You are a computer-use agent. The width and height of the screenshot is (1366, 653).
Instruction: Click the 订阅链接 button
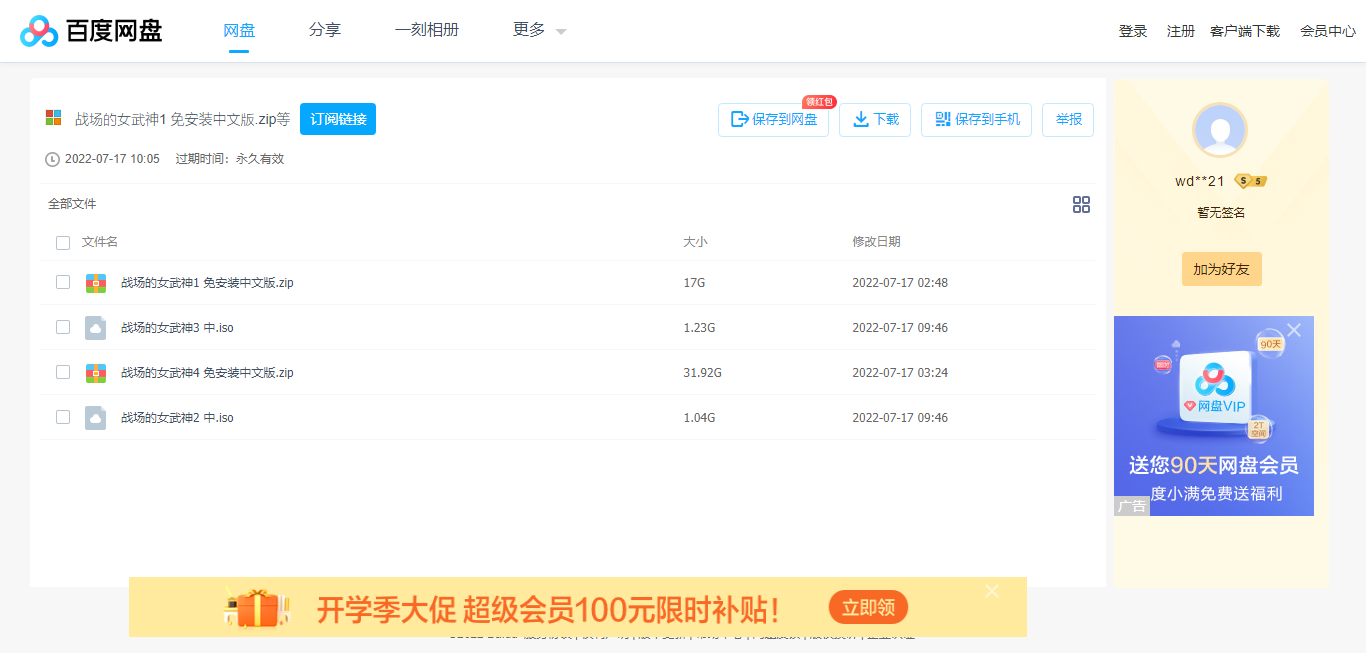(337, 118)
